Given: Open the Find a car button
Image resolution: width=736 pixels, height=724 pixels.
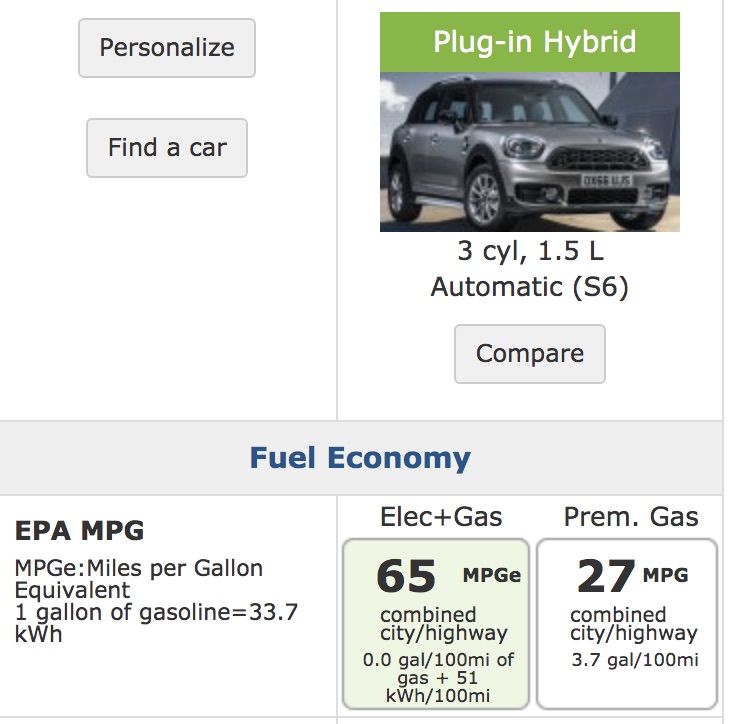Looking at the screenshot, I should [167, 148].
